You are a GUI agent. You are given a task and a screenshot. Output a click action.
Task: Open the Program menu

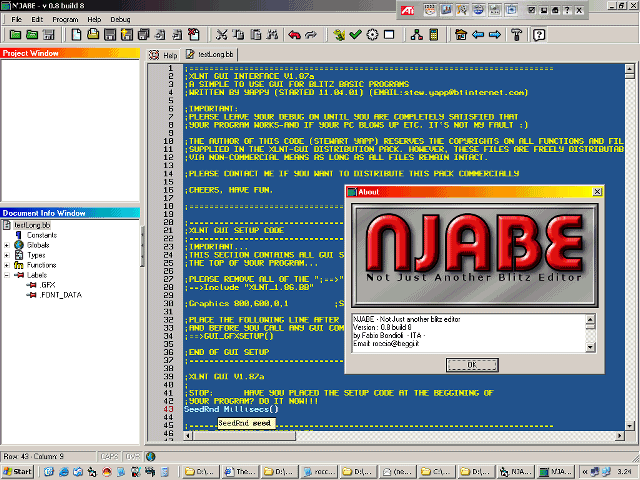tap(65, 19)
